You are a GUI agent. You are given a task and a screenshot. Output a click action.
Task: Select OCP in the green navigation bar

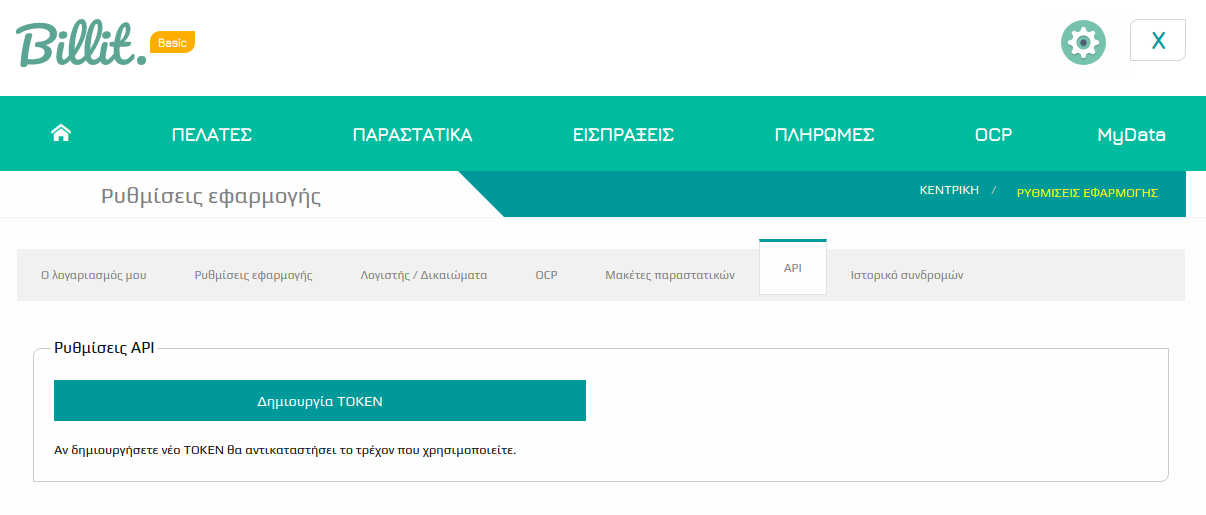coord(993,135)
